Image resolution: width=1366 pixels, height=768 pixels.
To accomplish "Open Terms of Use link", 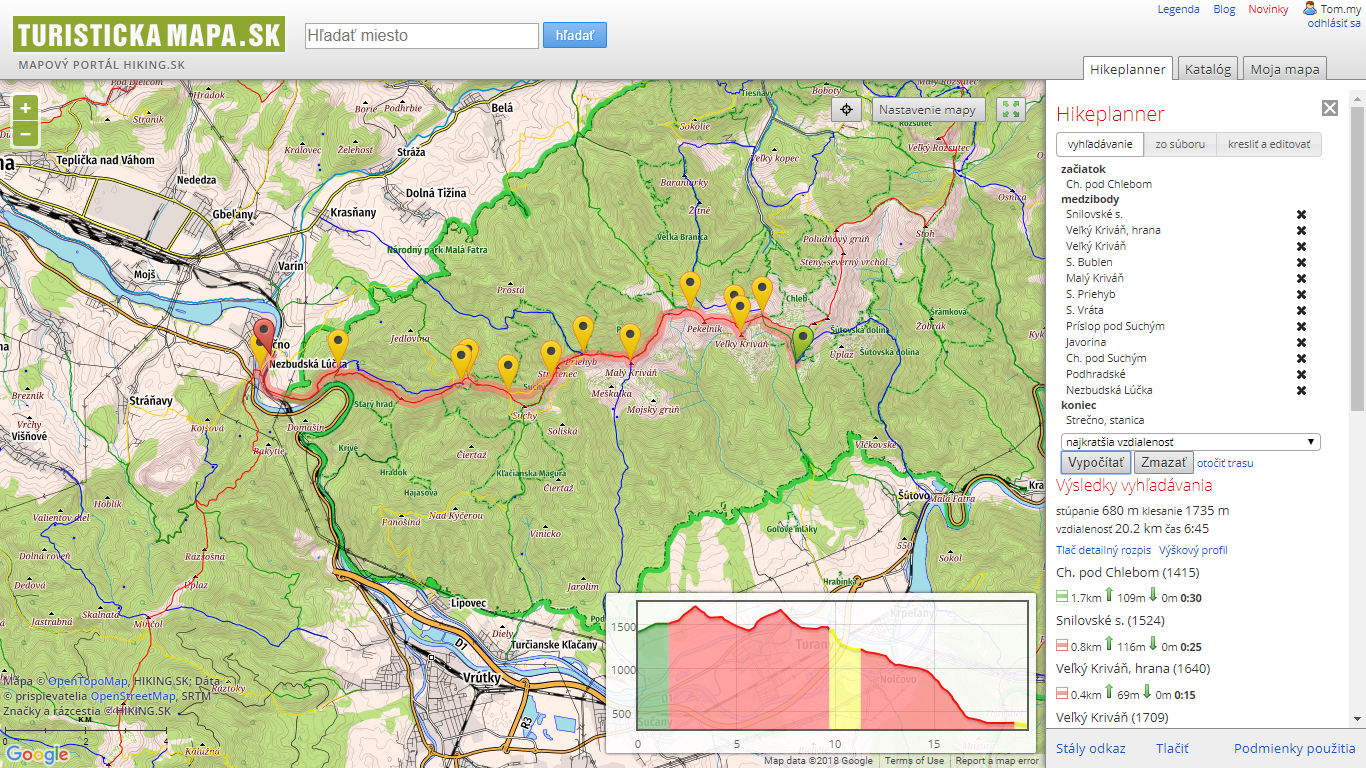I will (914, 761).
